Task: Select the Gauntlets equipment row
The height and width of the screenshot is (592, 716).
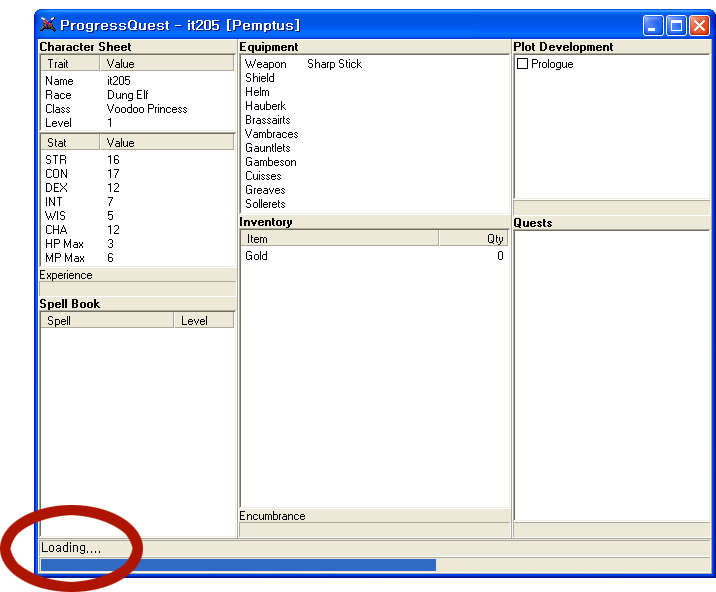Action: coord(374,148)
